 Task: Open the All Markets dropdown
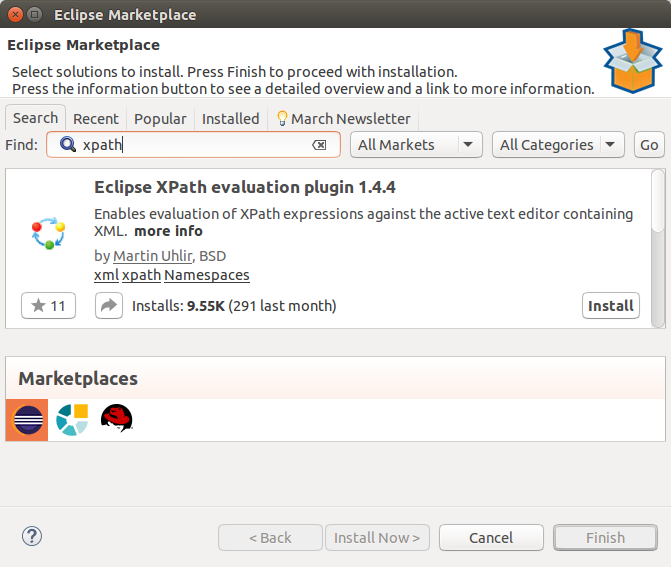[x=416, y=145]
